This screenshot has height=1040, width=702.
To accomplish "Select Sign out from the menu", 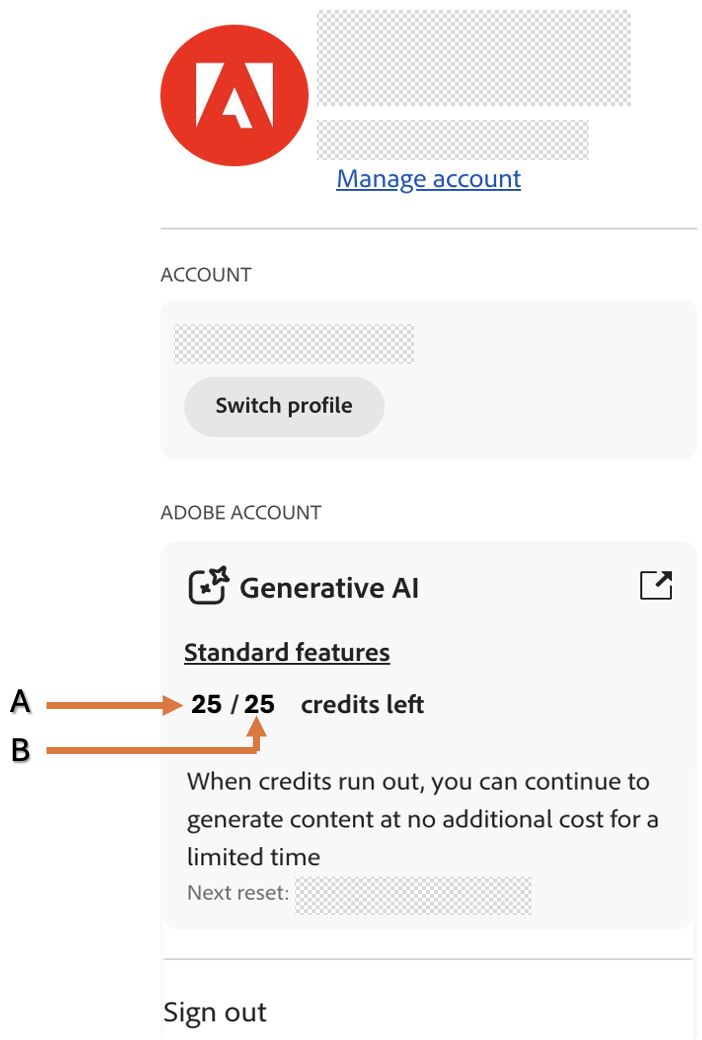I will tap(215, 1012).
